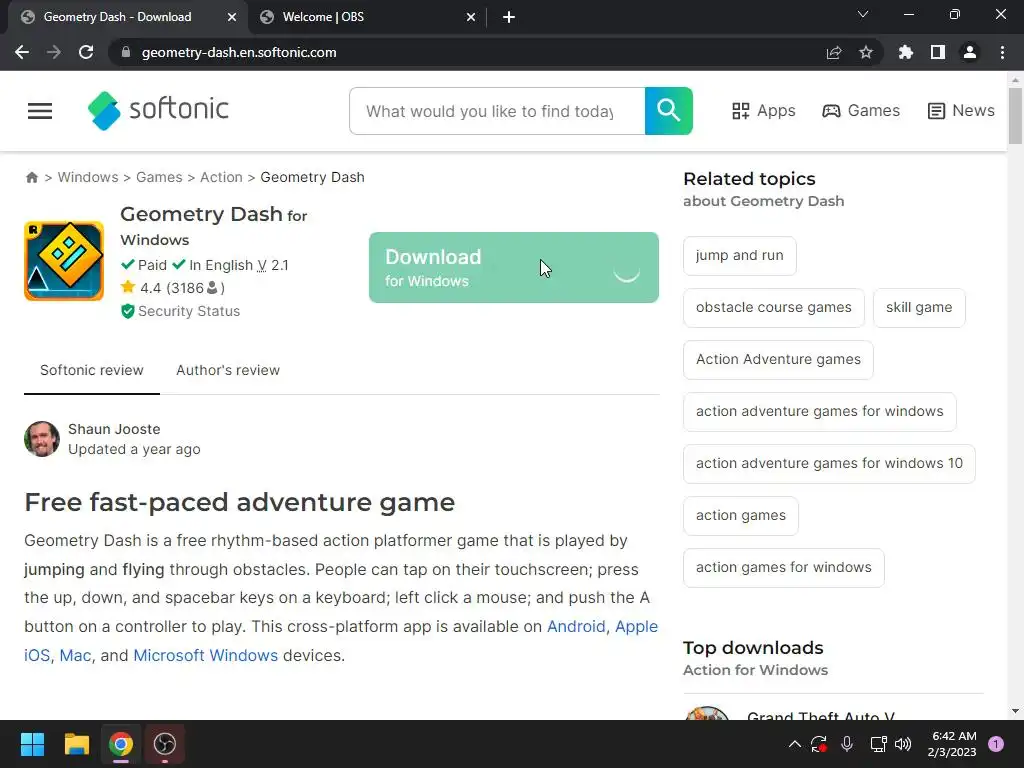Open the News section

pos(961,111)
